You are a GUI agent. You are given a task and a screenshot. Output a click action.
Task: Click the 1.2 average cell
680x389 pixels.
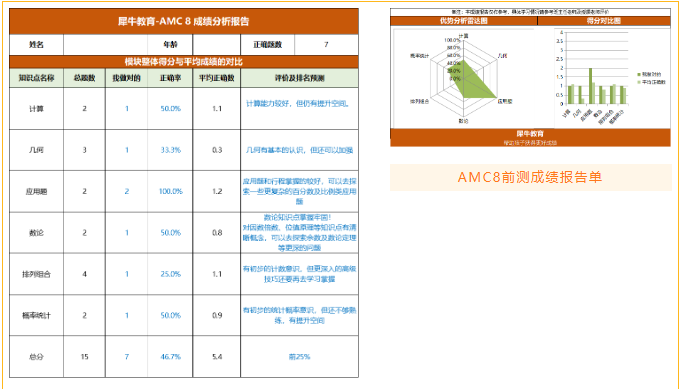217,191
